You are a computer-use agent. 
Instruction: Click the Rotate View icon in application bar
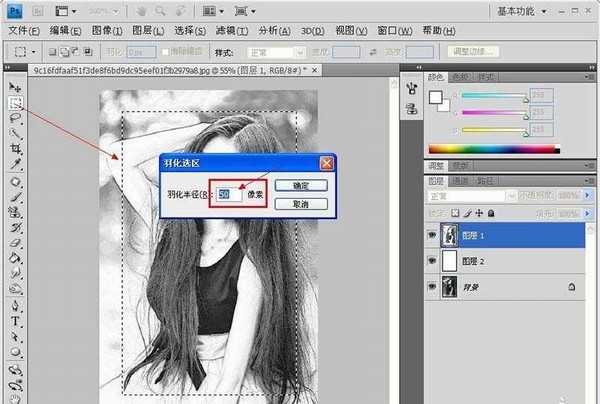click(x=180, y=11)
